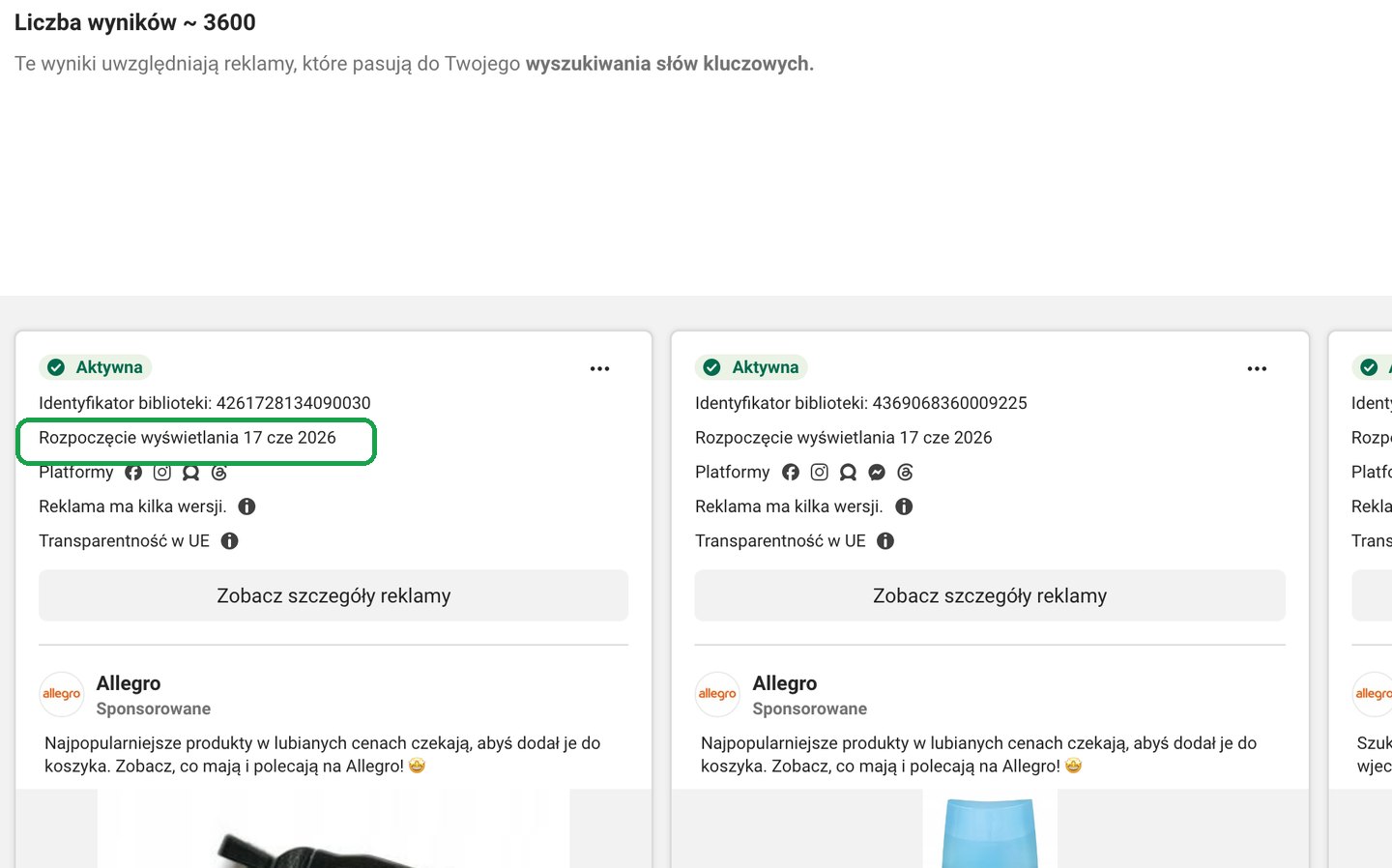Click 'Rozpoczęcie wyświetlania 17 cze 2026' in second ad
The image size is (1392, 868).
pos(844,438)
